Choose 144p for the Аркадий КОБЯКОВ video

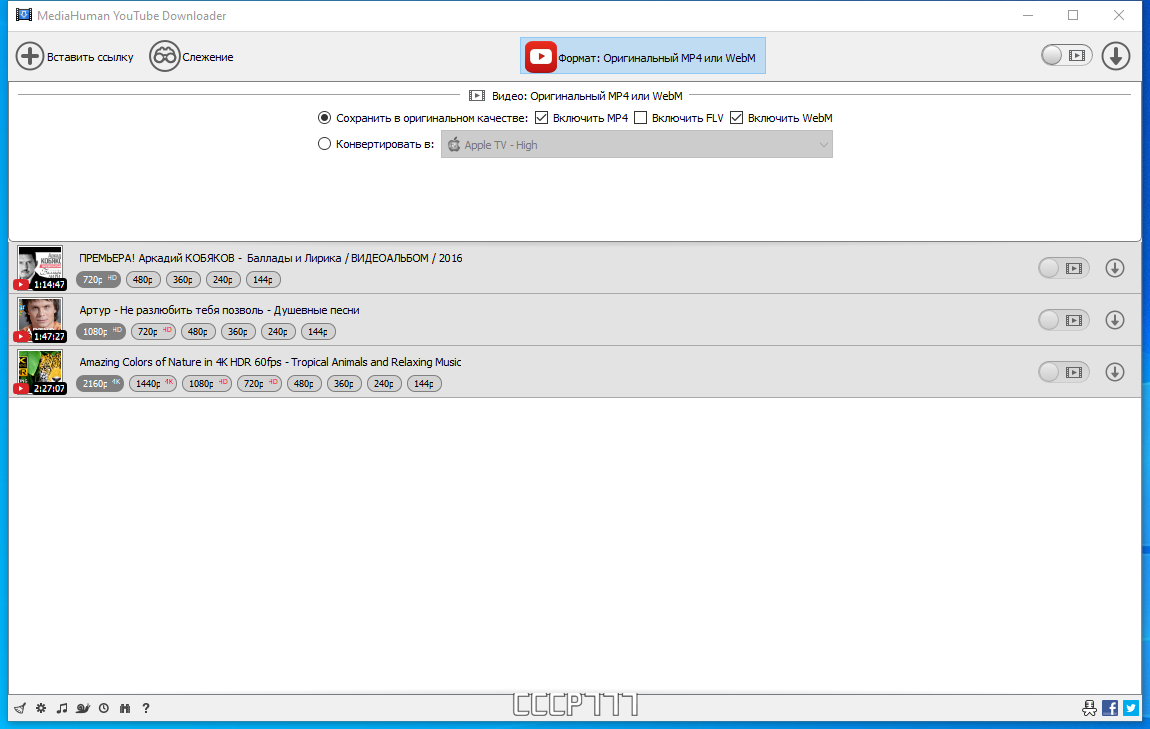(x=263, y=279)
